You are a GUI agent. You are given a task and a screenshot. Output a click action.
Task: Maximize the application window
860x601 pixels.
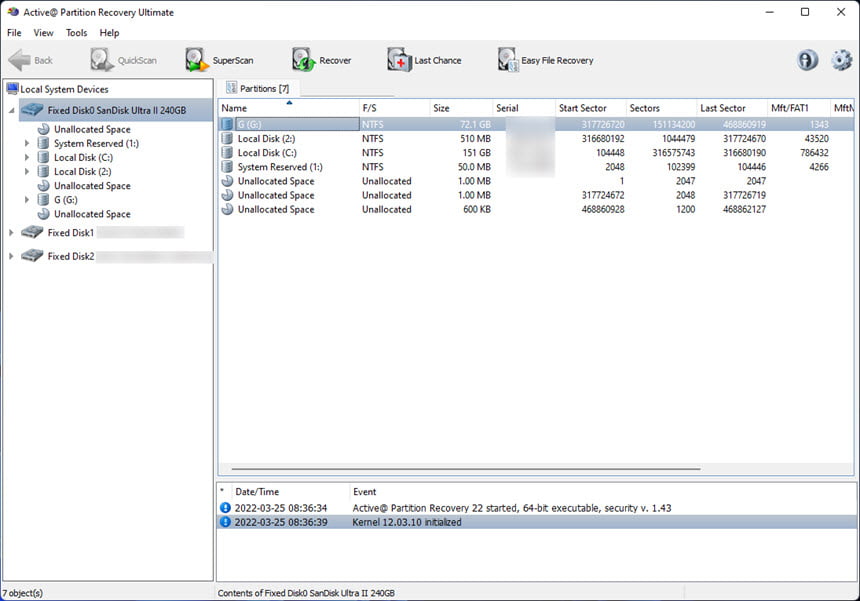coord(805,12)
